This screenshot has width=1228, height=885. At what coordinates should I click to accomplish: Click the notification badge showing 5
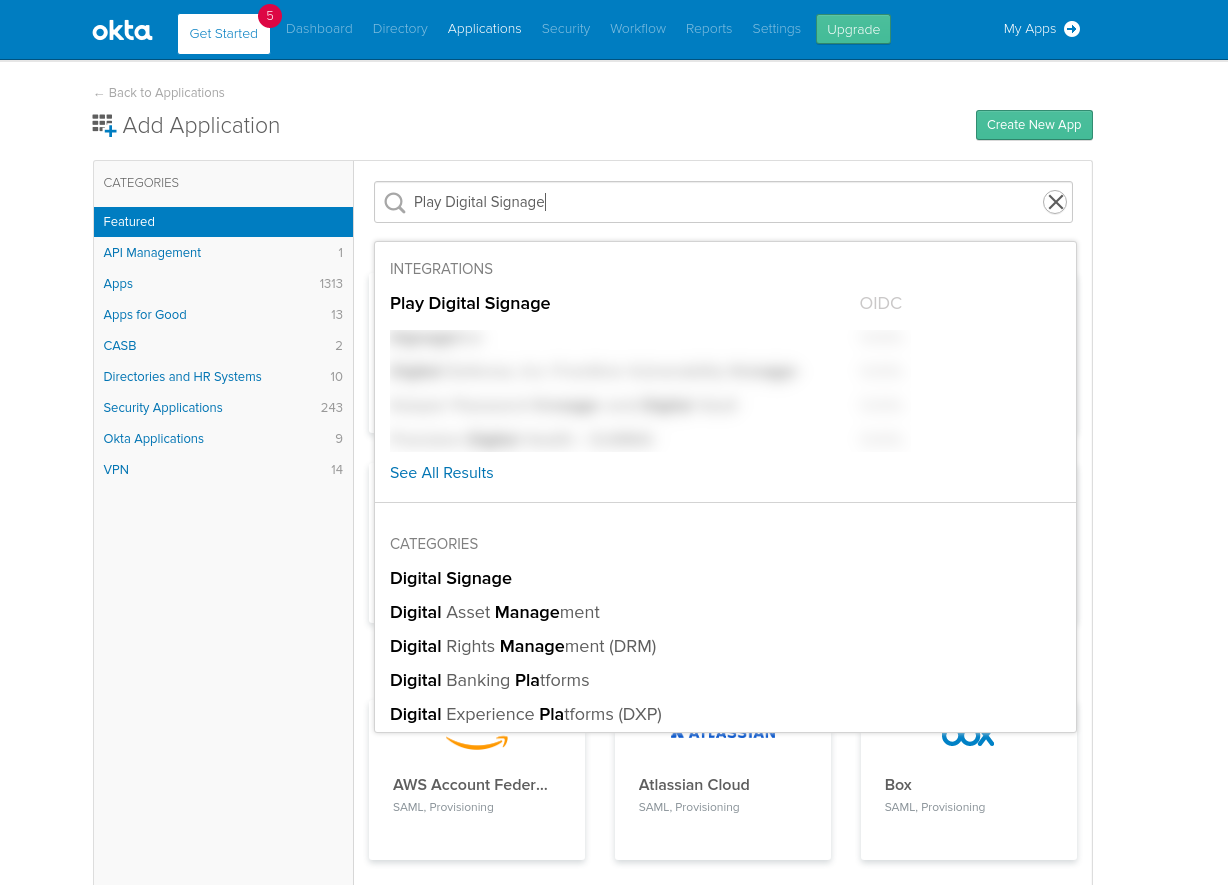coord(269,16)
